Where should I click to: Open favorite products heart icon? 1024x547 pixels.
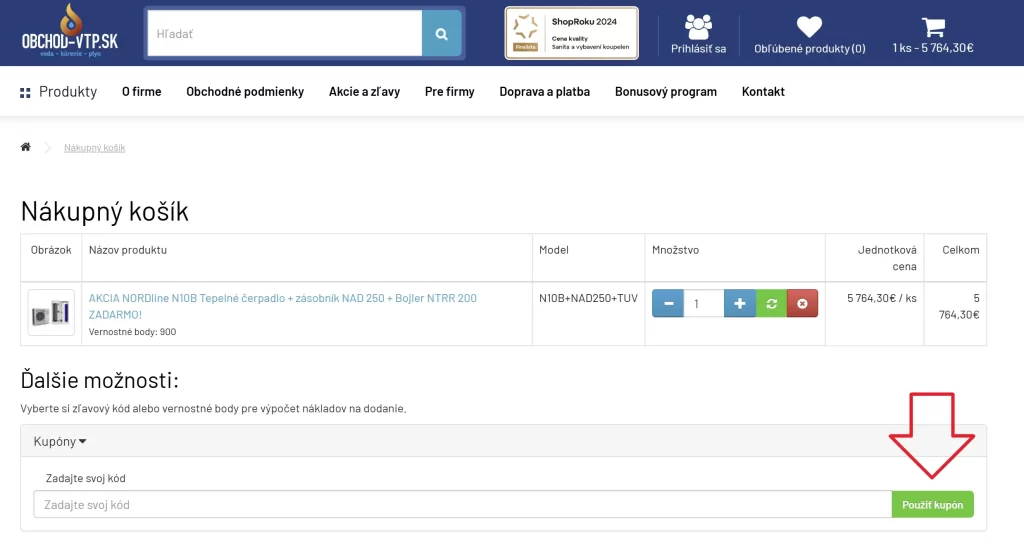click(x=809, y=28)
